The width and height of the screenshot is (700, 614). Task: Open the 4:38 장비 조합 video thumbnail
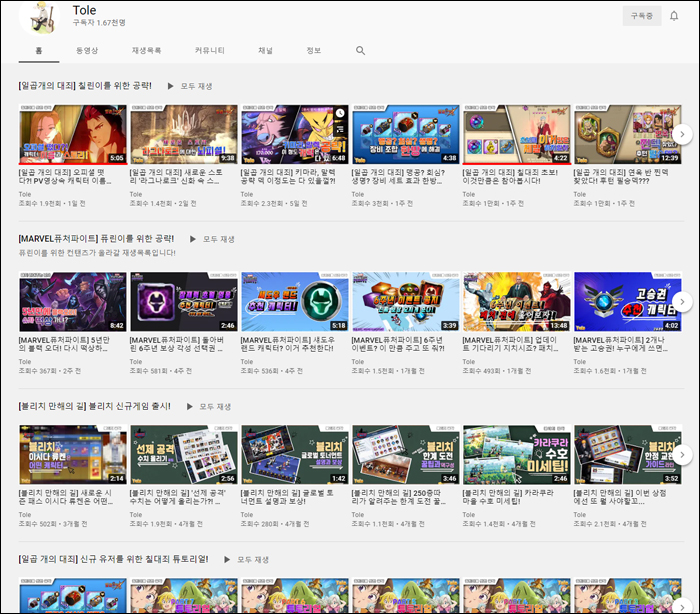406,134
